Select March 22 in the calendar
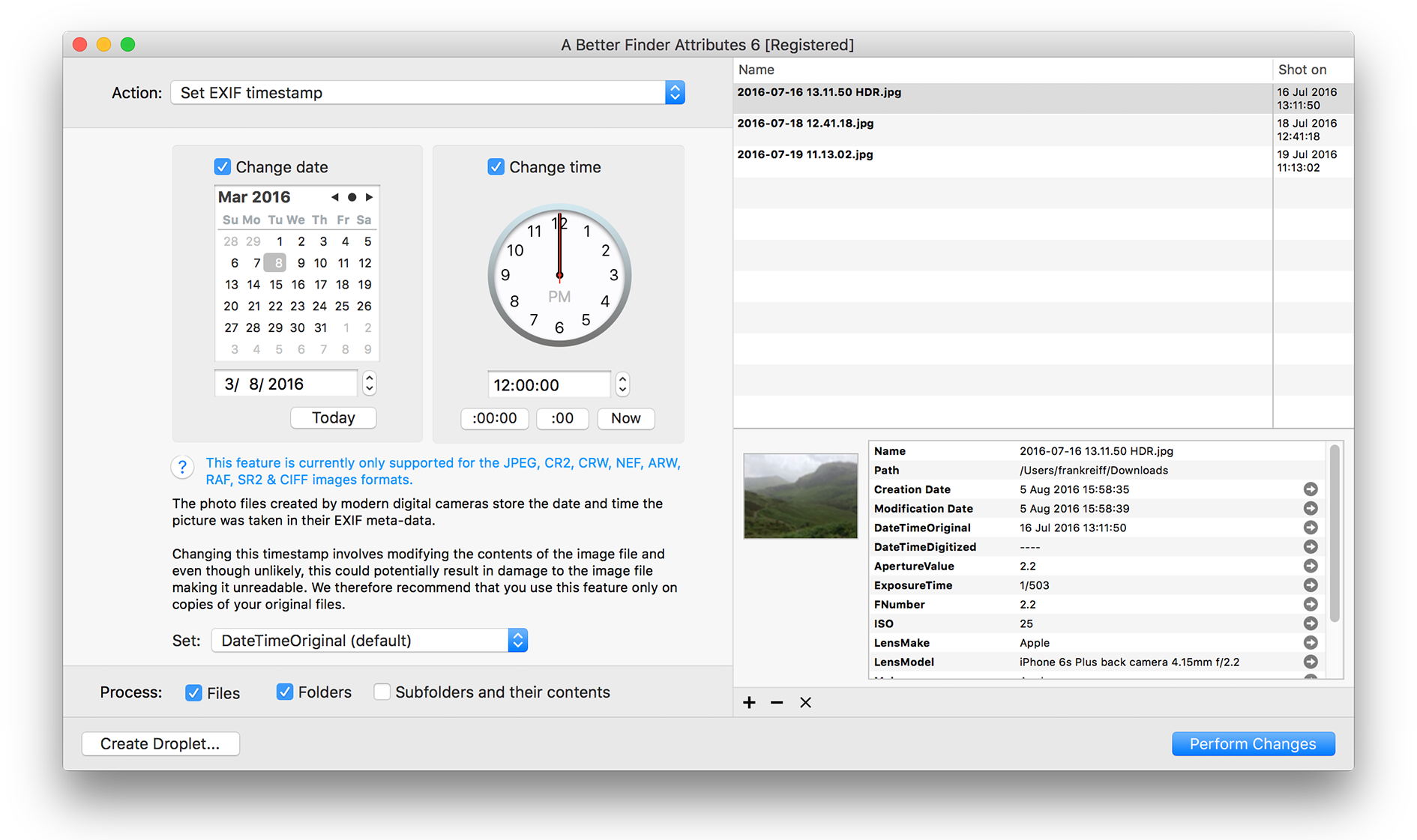This screenshot has height=840, width=1417. coord(276,306)
